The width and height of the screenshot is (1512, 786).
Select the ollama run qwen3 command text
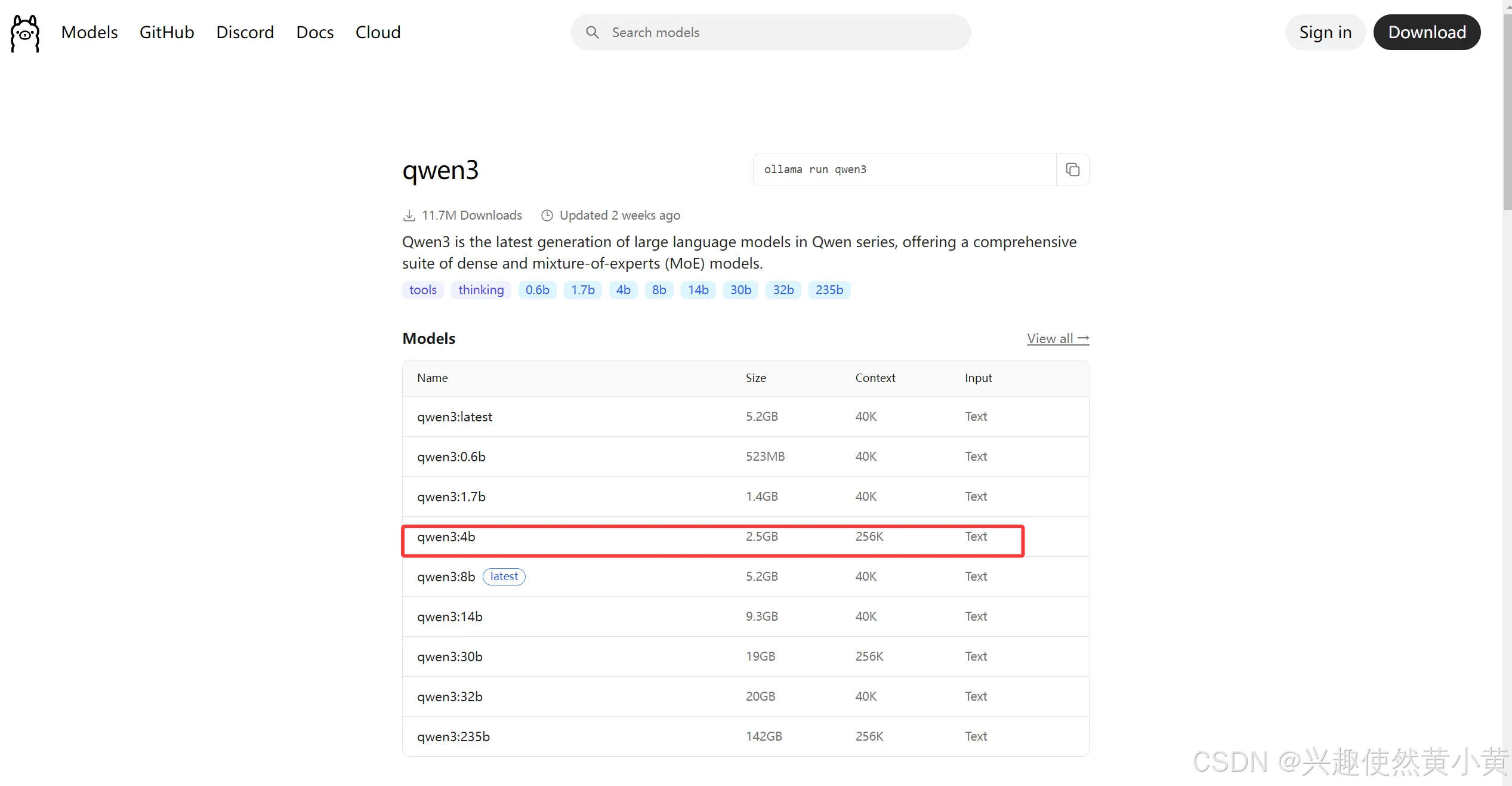tap(815, 169)
